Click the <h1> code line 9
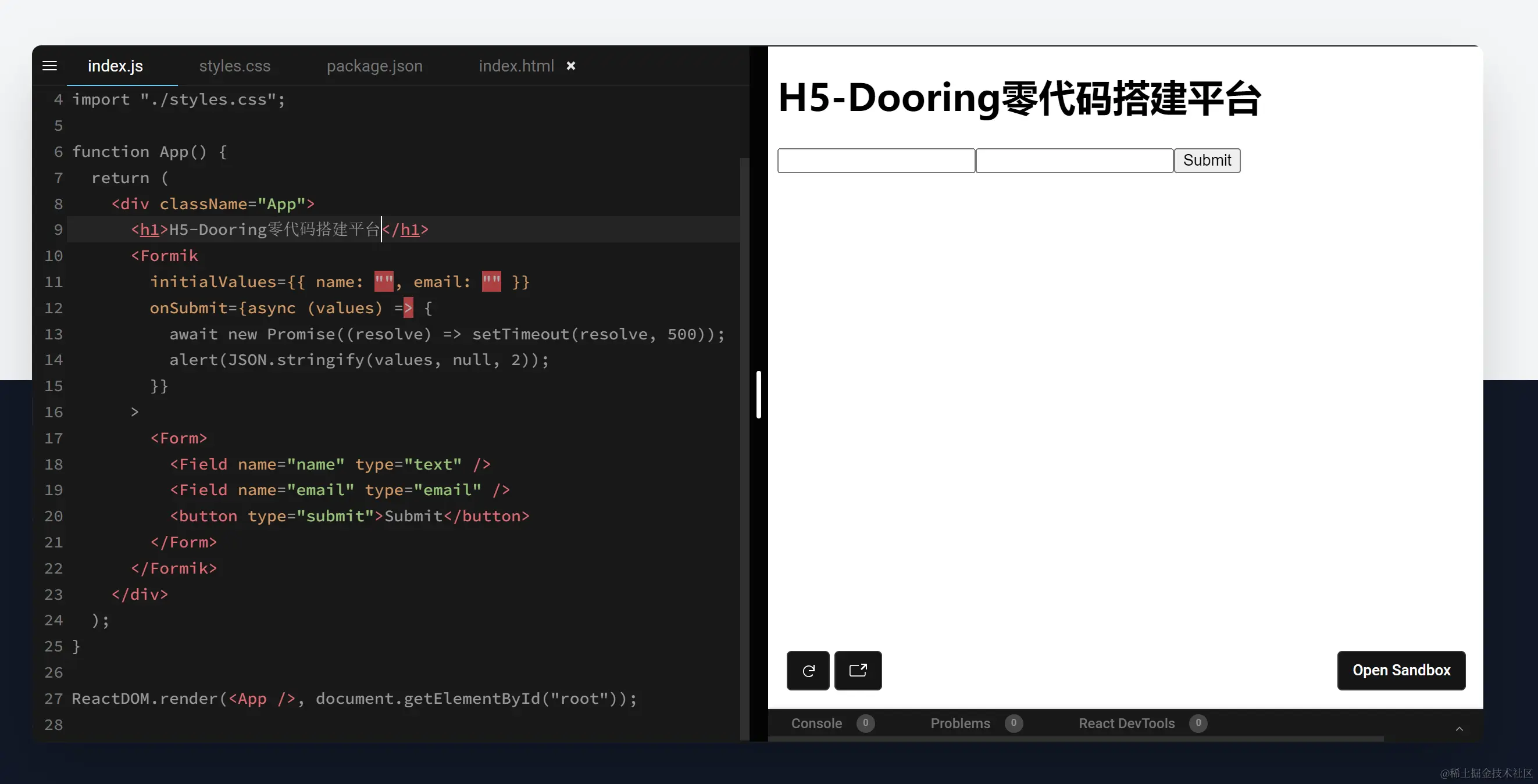1538x784 pixels. tap(280, 230)
